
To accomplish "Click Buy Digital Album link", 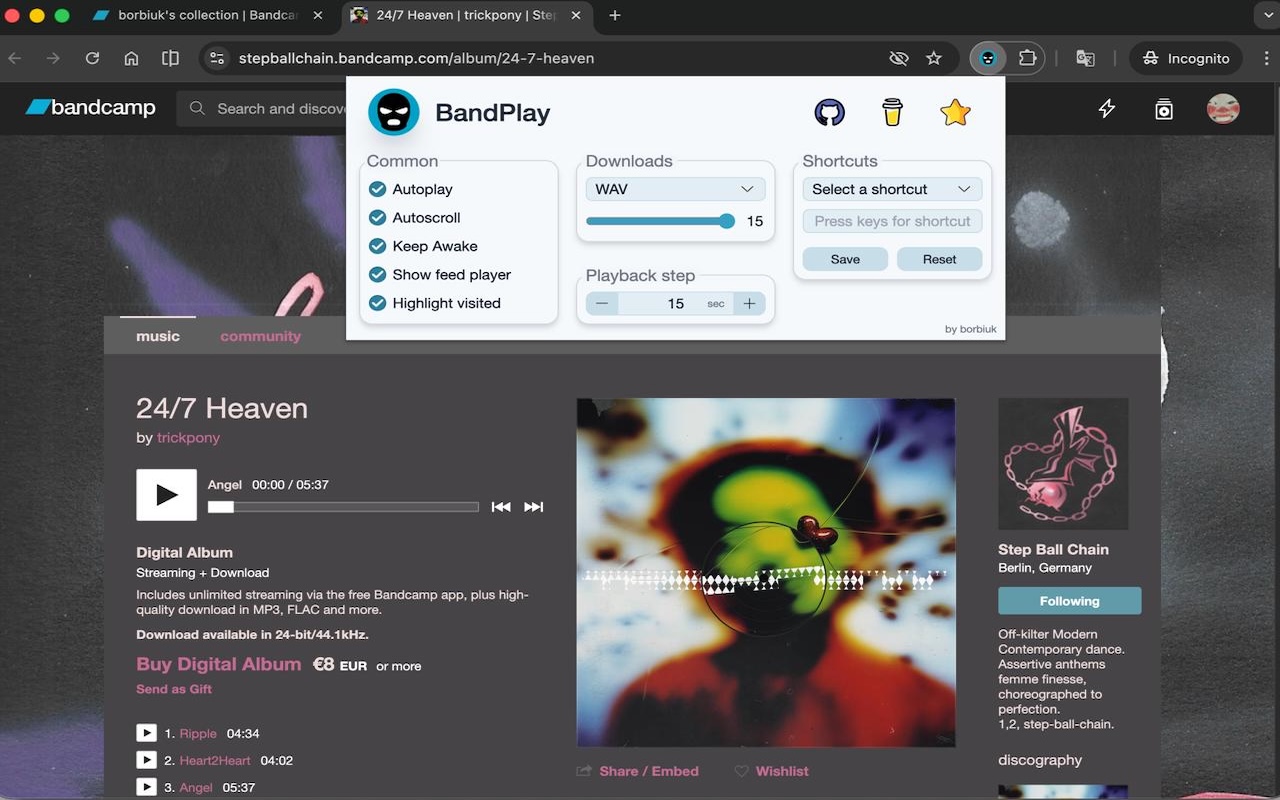I will pos(219,664).
